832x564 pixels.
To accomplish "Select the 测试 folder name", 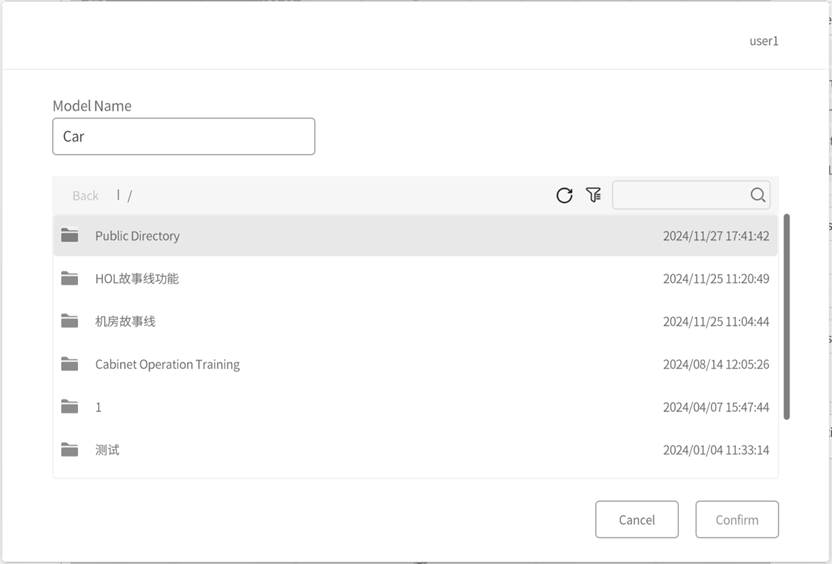I will 107,450.
